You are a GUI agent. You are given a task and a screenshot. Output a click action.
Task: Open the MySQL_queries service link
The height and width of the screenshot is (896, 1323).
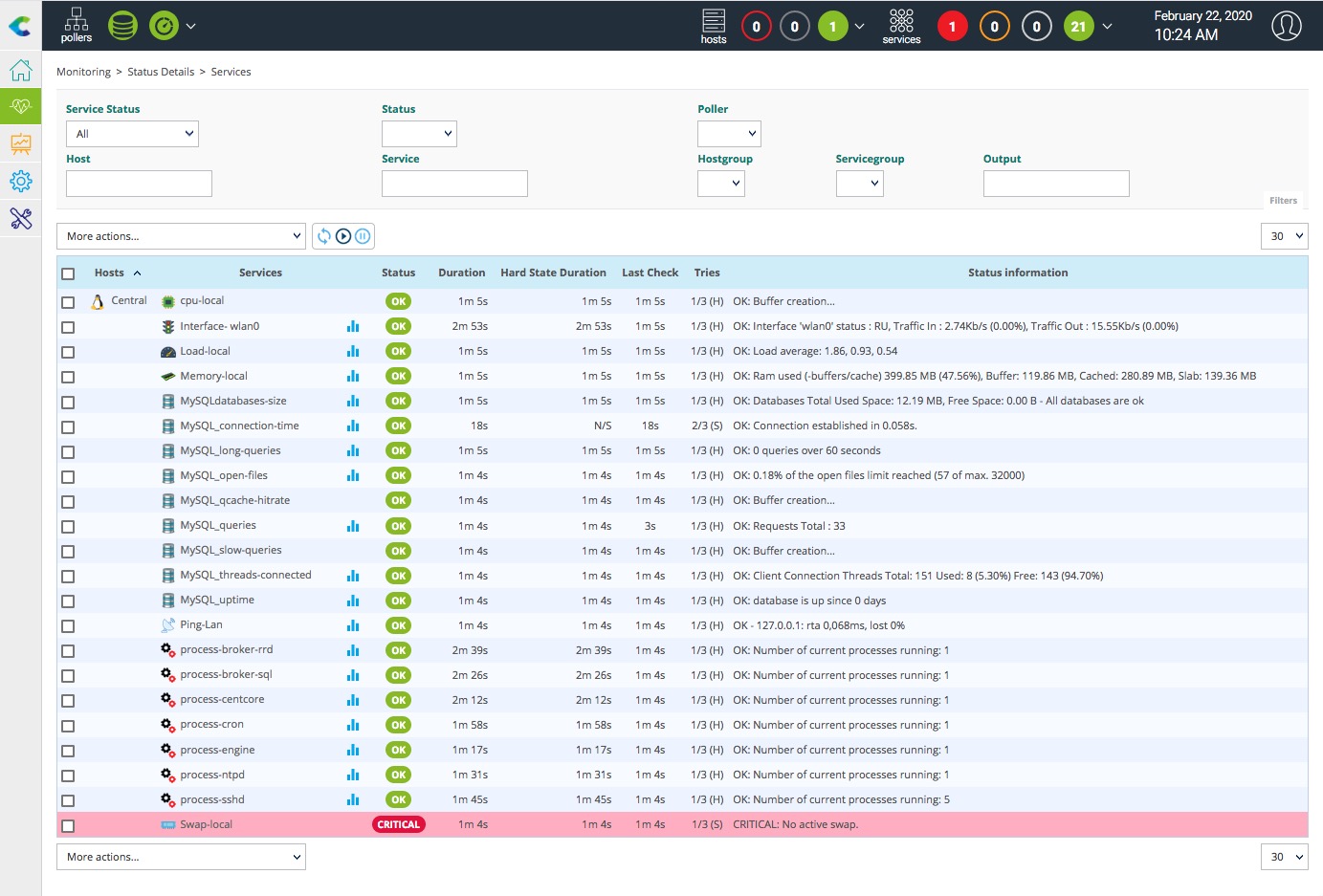pos(218,525)
